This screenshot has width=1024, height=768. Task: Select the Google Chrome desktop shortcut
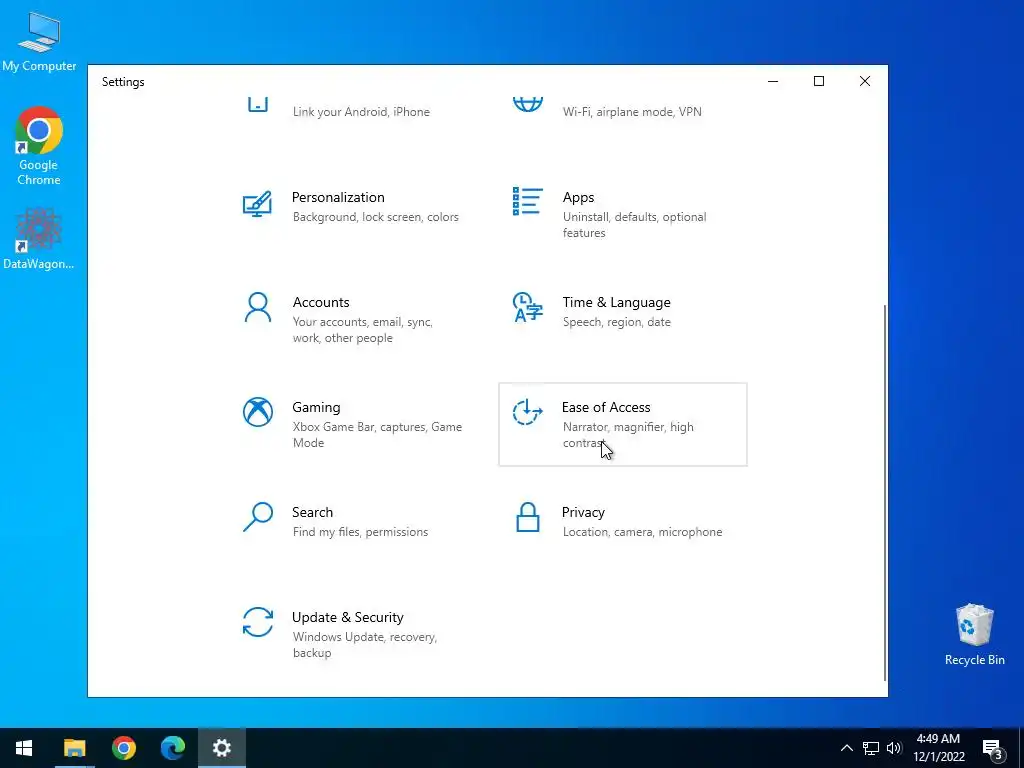39,146
